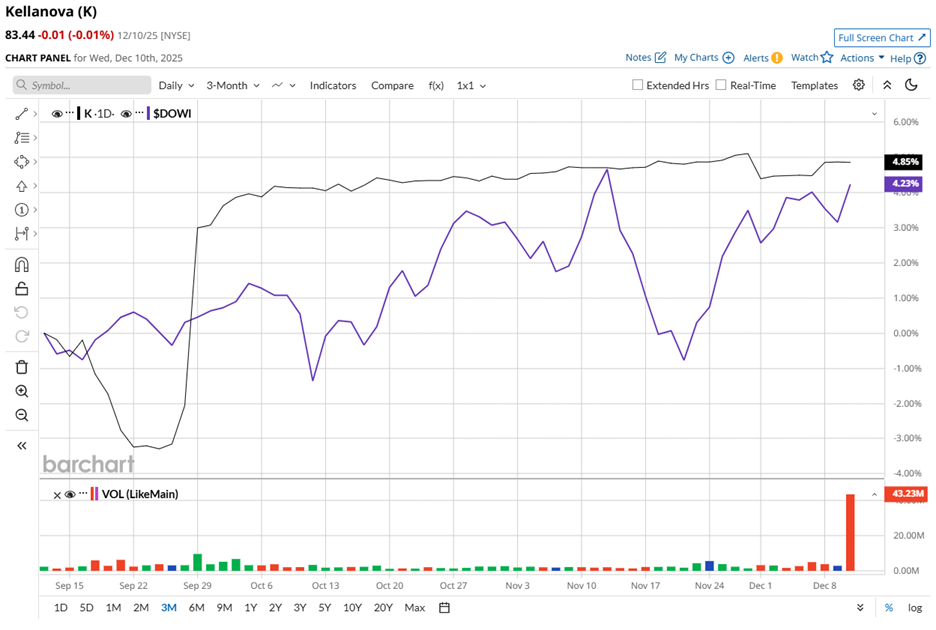This screenshot has height=630, width=936.
Task: Click the redo arrow icon
Action: [21, 336]
